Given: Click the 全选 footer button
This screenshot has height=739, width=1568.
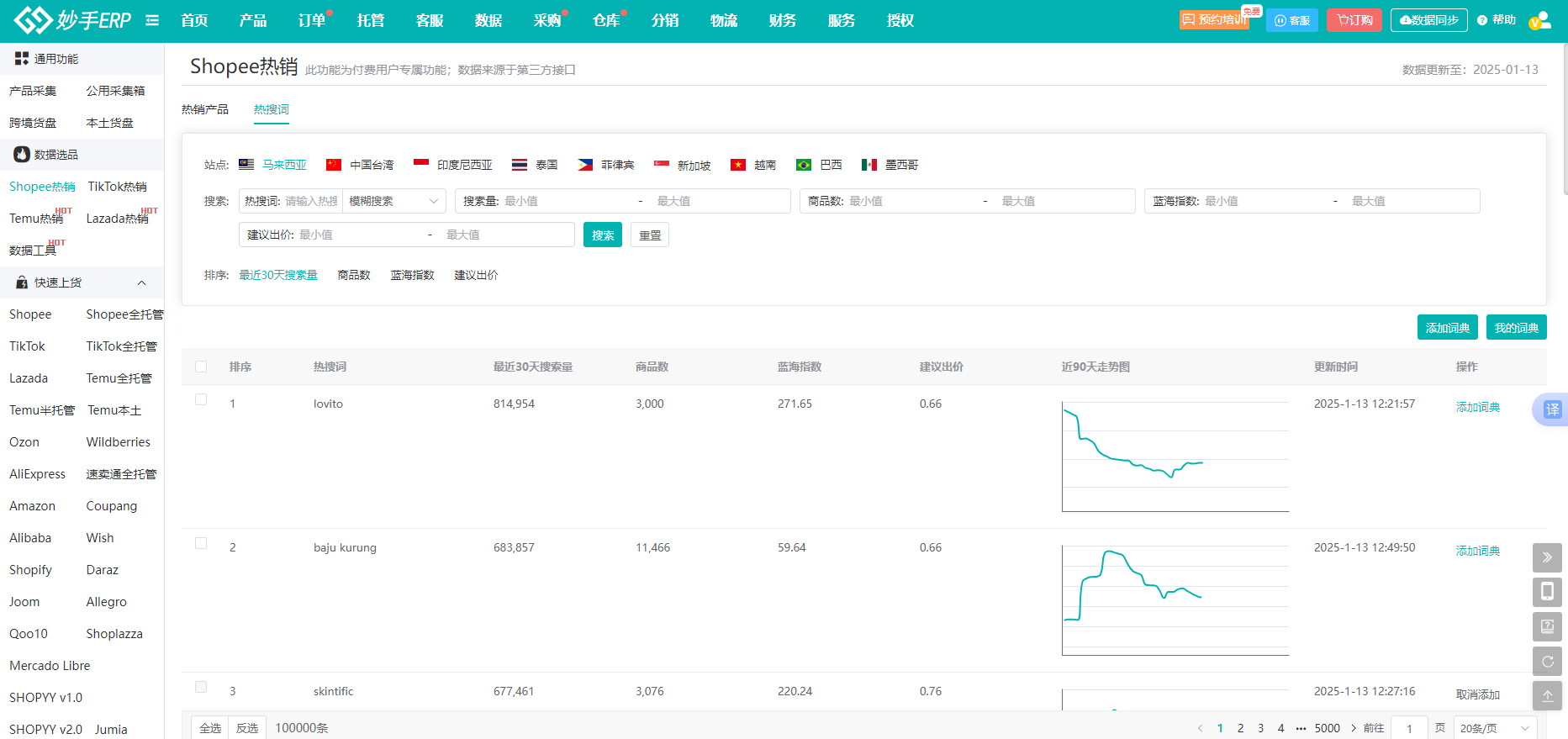Looking at the screenshot, I should click(210, 728).
